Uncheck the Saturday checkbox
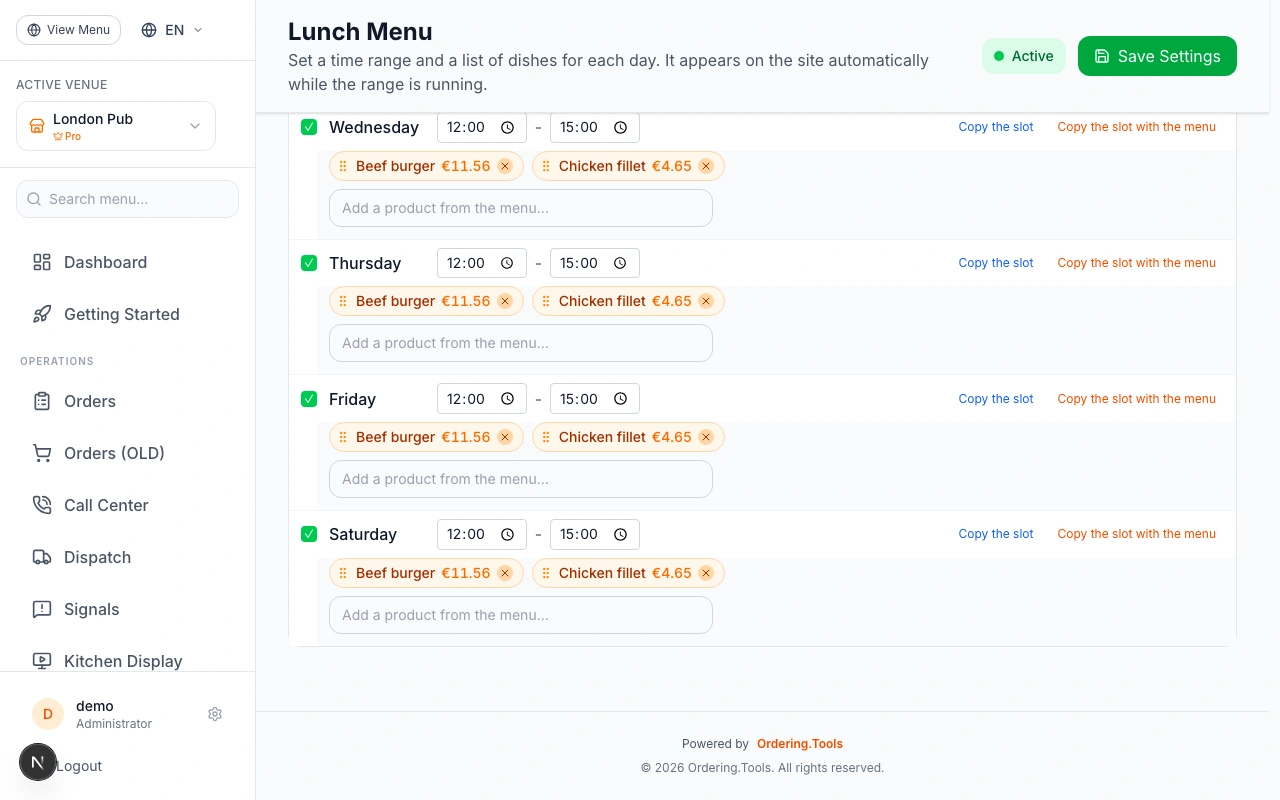1280x800 pixels. 309,534
